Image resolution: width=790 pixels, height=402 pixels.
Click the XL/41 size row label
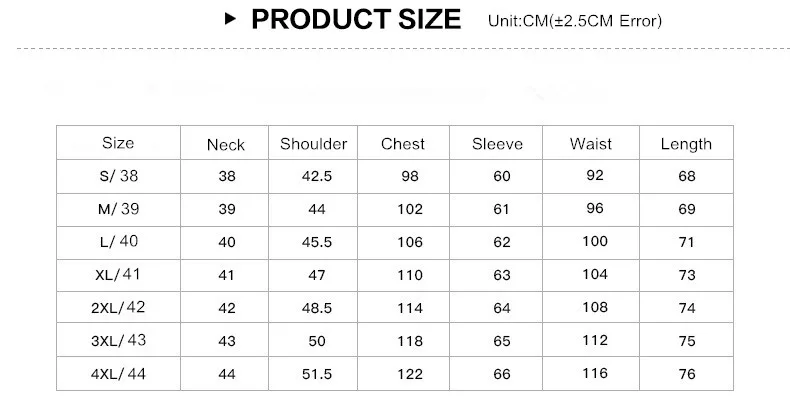[118, 275]
